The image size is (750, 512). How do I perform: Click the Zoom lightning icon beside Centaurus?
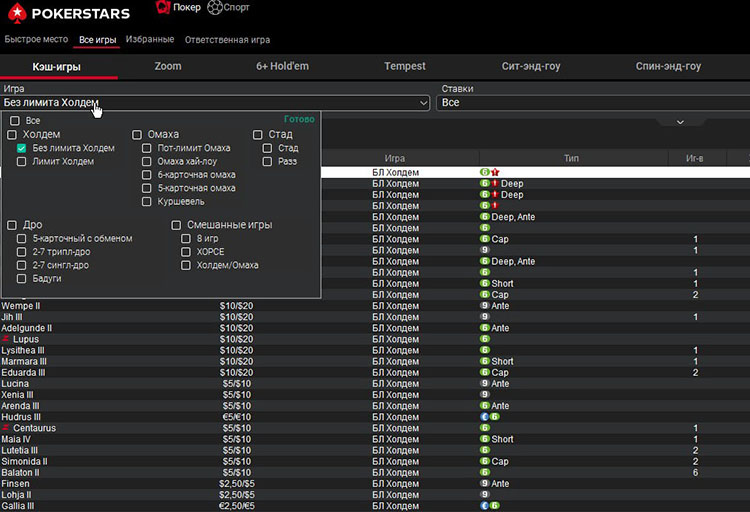[6, 428]
